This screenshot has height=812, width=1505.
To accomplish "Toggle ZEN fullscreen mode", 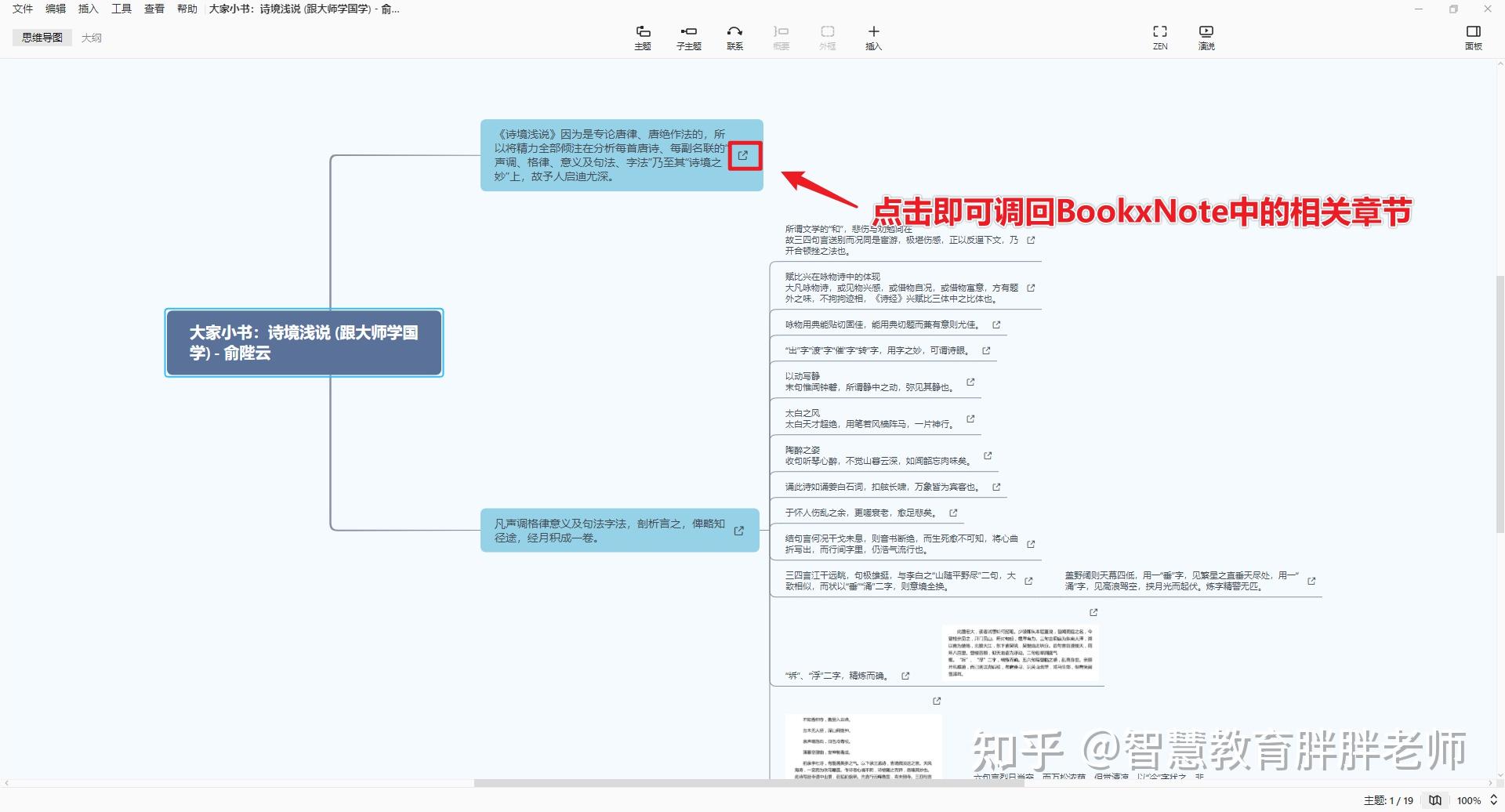I will pyautogui.click(x=1159, y=37).
